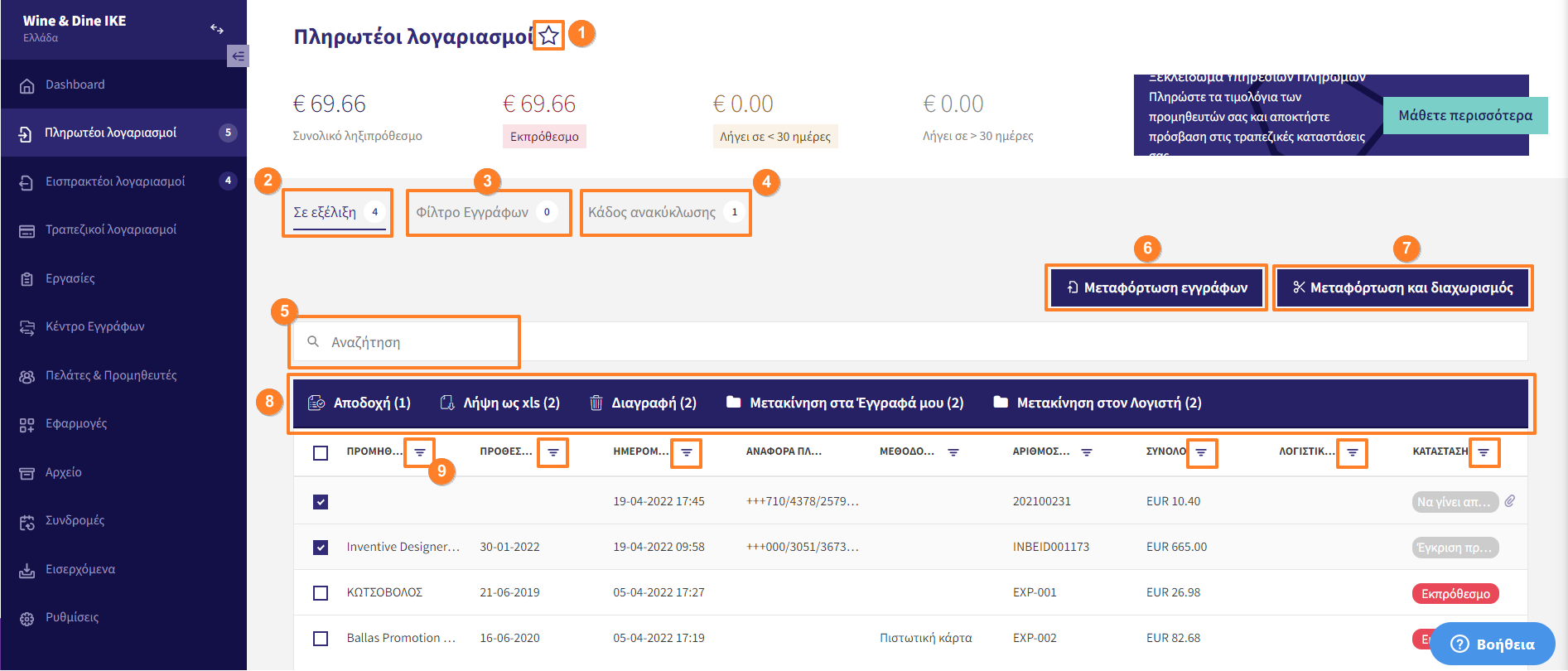Open Εφαρμογές in sidebar
The image size is (1568, 671).
[123, 423]
